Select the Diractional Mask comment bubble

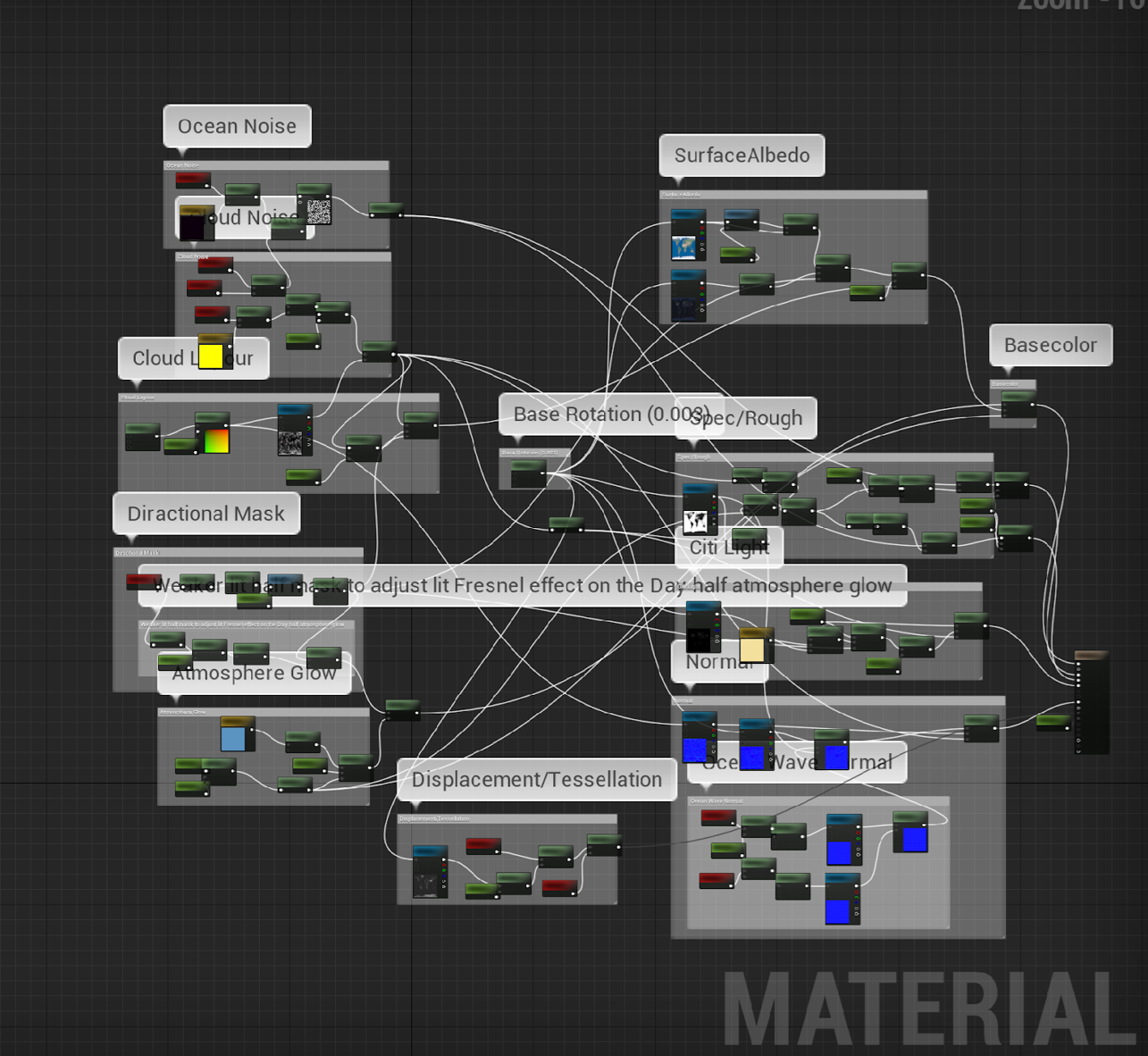point(206,514)
